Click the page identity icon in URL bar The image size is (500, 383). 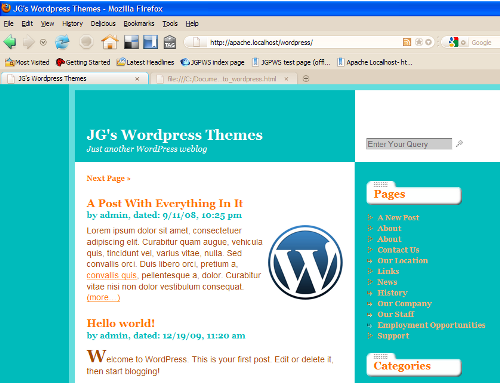(x=196, y=42)
